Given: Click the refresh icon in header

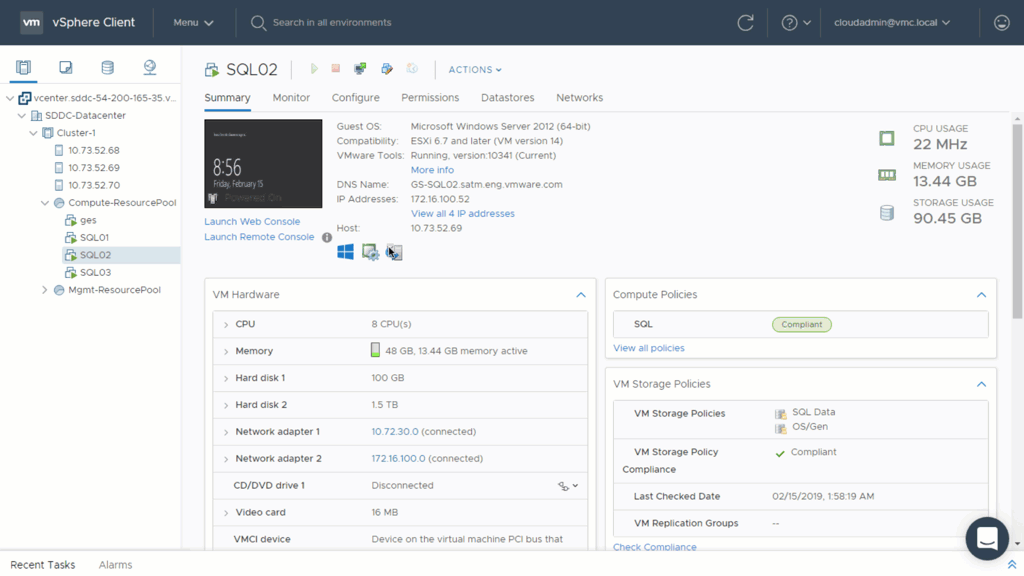Looking at the screenshot, I should click(x=745, y=23).
